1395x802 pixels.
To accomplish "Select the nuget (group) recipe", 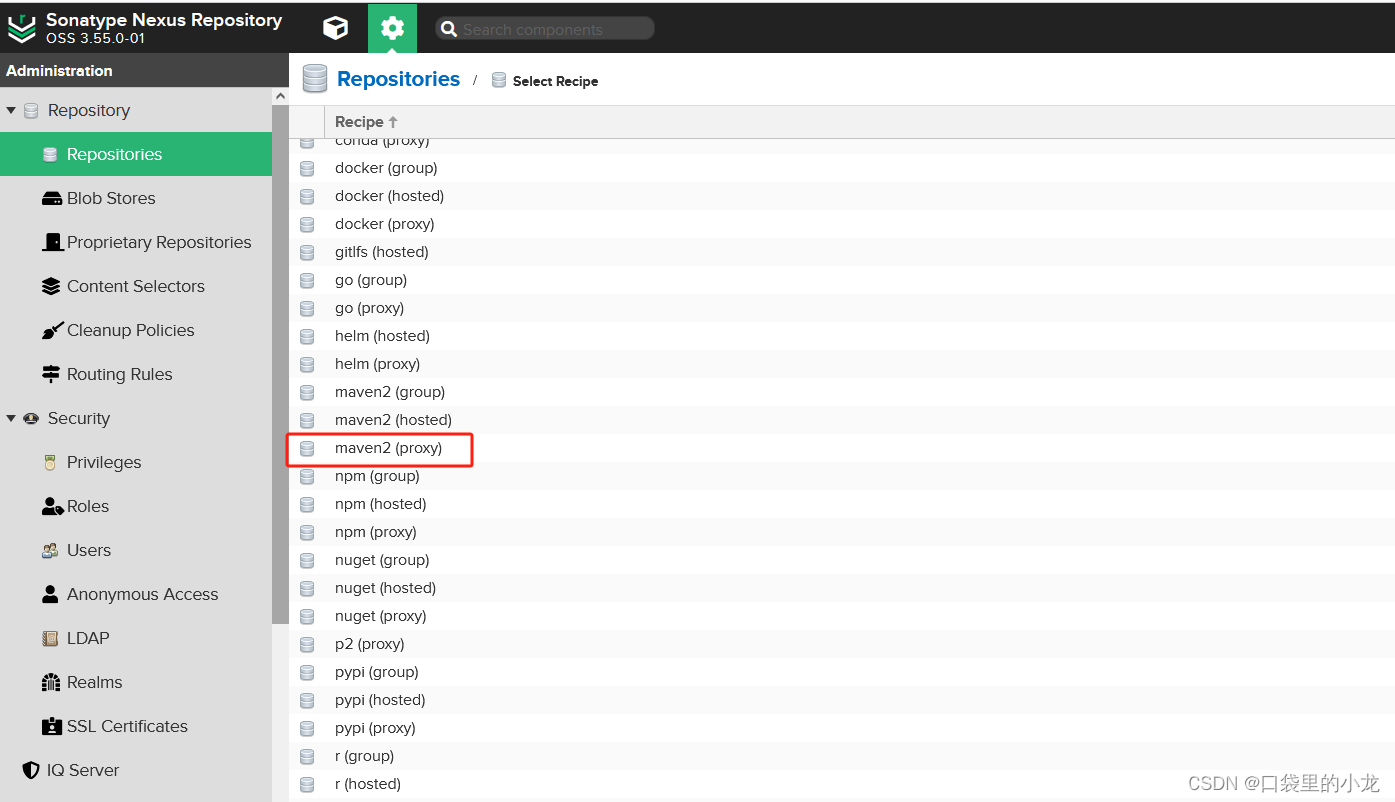I will tap(842, 560).
